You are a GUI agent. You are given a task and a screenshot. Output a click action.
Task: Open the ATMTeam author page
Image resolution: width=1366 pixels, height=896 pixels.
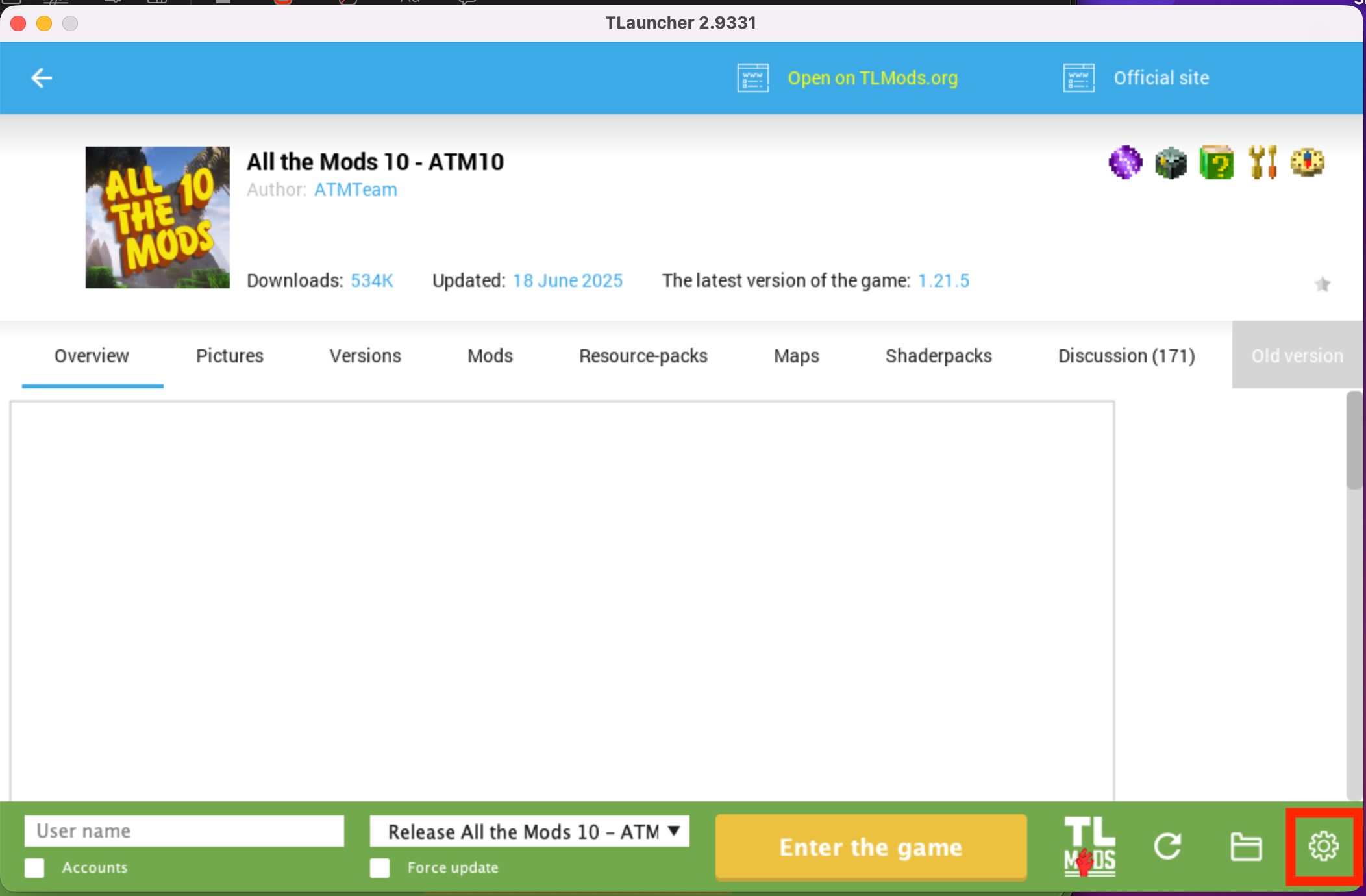(x=356, y=190)
